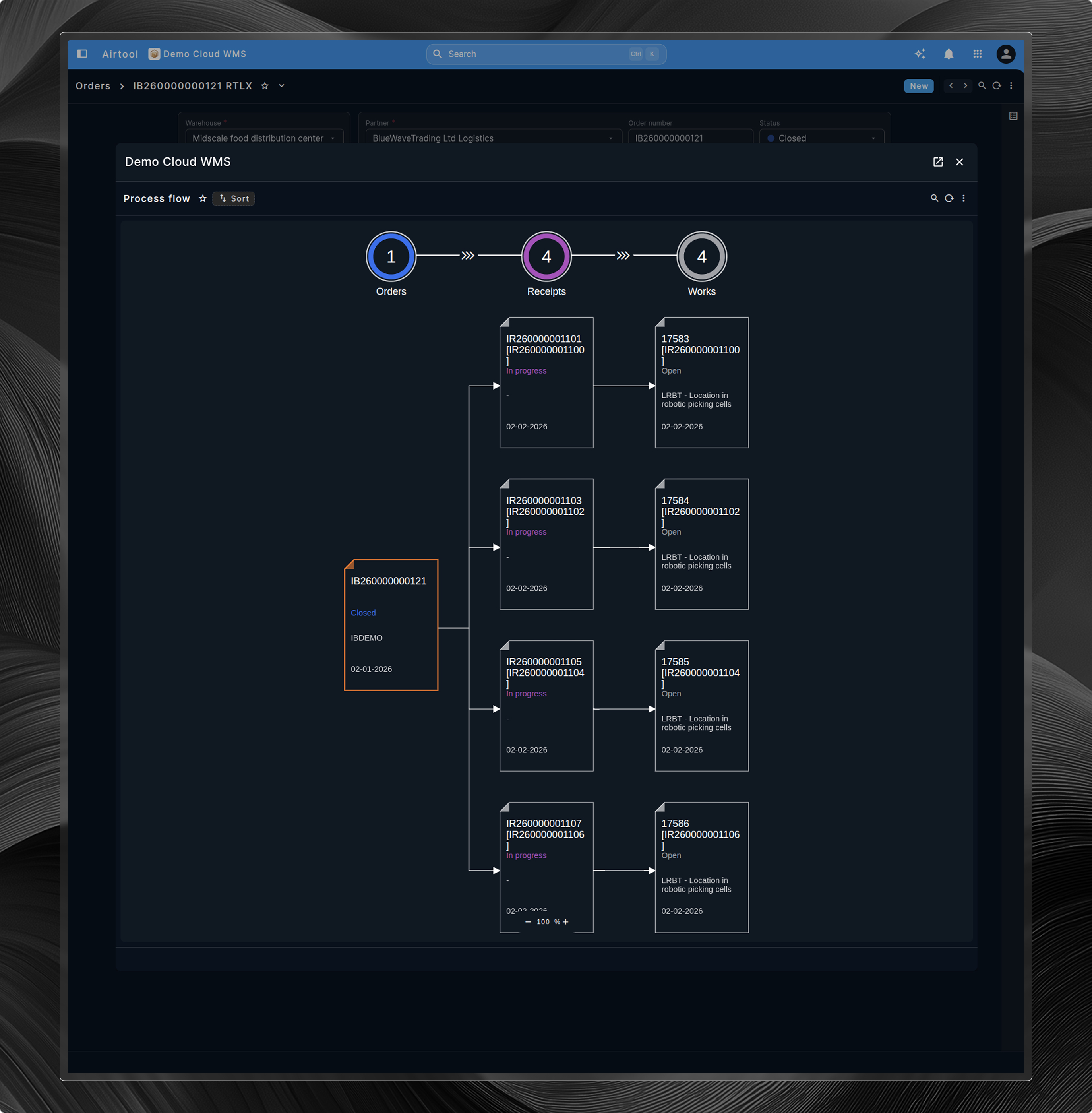The image size is (1092, 1113).
Task: Open dialog in new window icon
Action: pyautogui.click(x=938, y=162)
